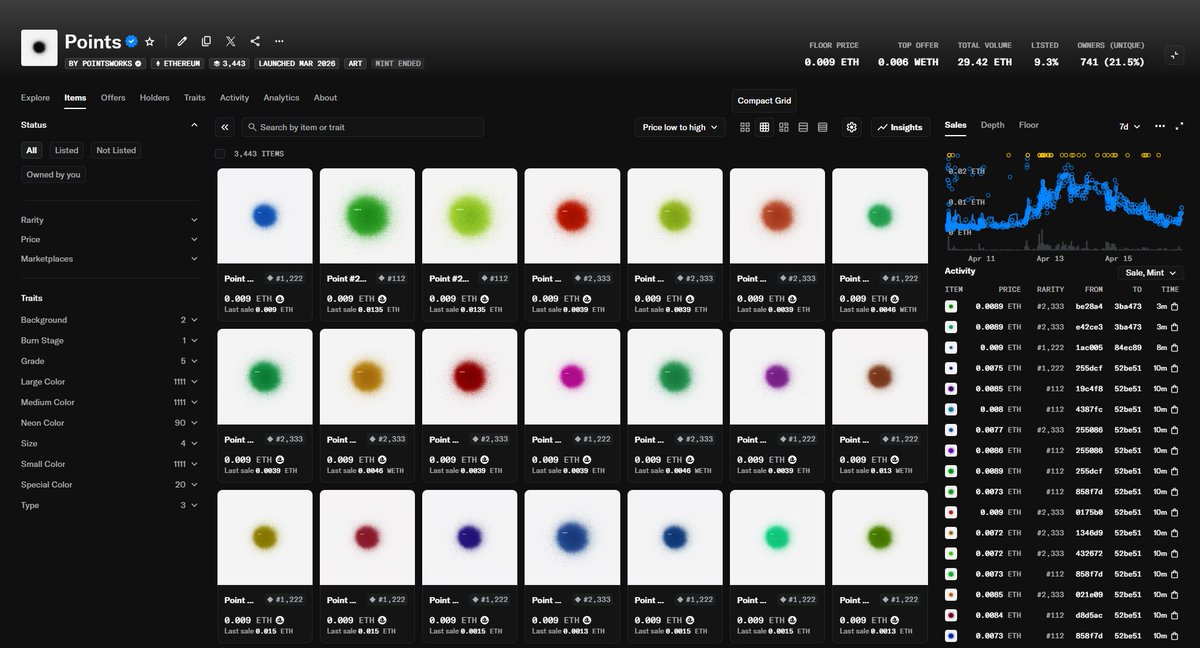
Task: Expand the Type trait filter
Action: click(110, 505)
